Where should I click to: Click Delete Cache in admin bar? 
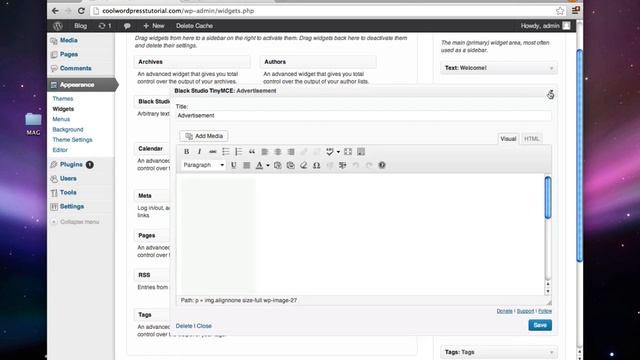point(194,26)
